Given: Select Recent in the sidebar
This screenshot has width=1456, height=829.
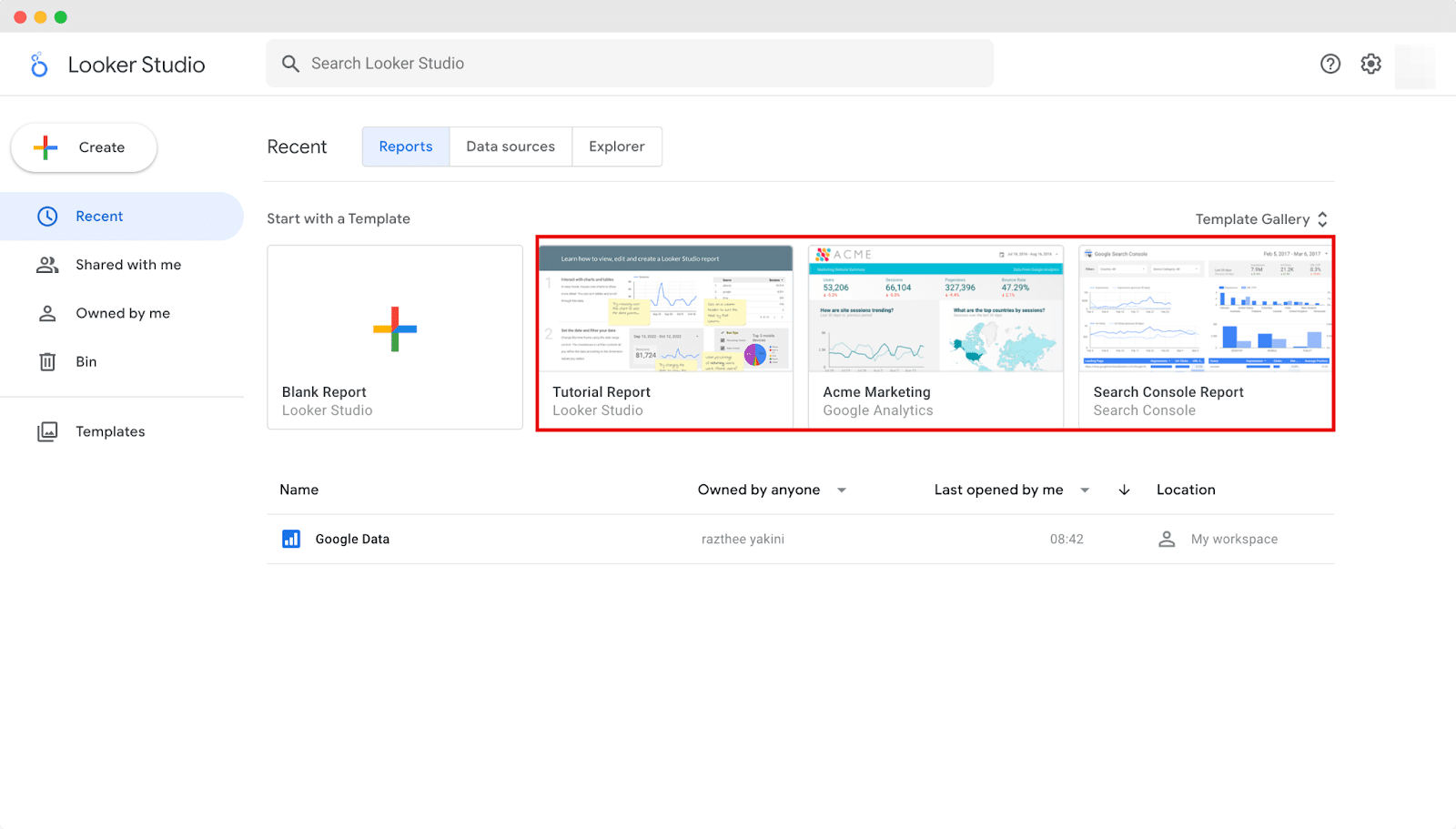Looking at the screenshot, I should click(122, 217).
